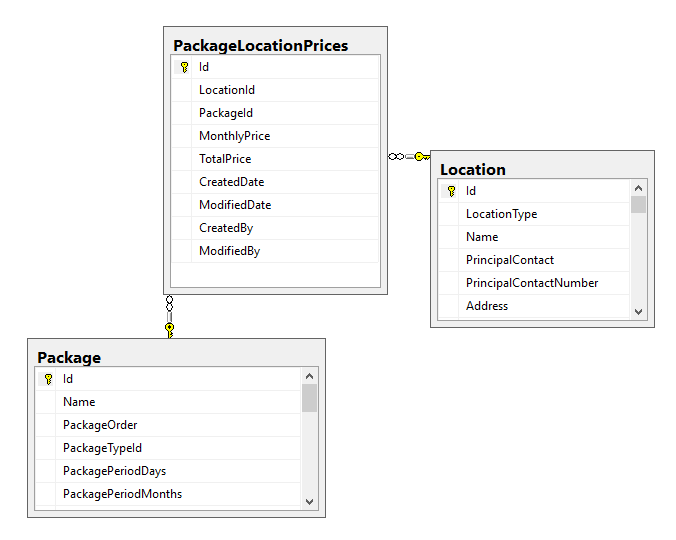676x540 pixels.
Task: Select the PrincipalContact column row
Action: click(x=534, y=260)
